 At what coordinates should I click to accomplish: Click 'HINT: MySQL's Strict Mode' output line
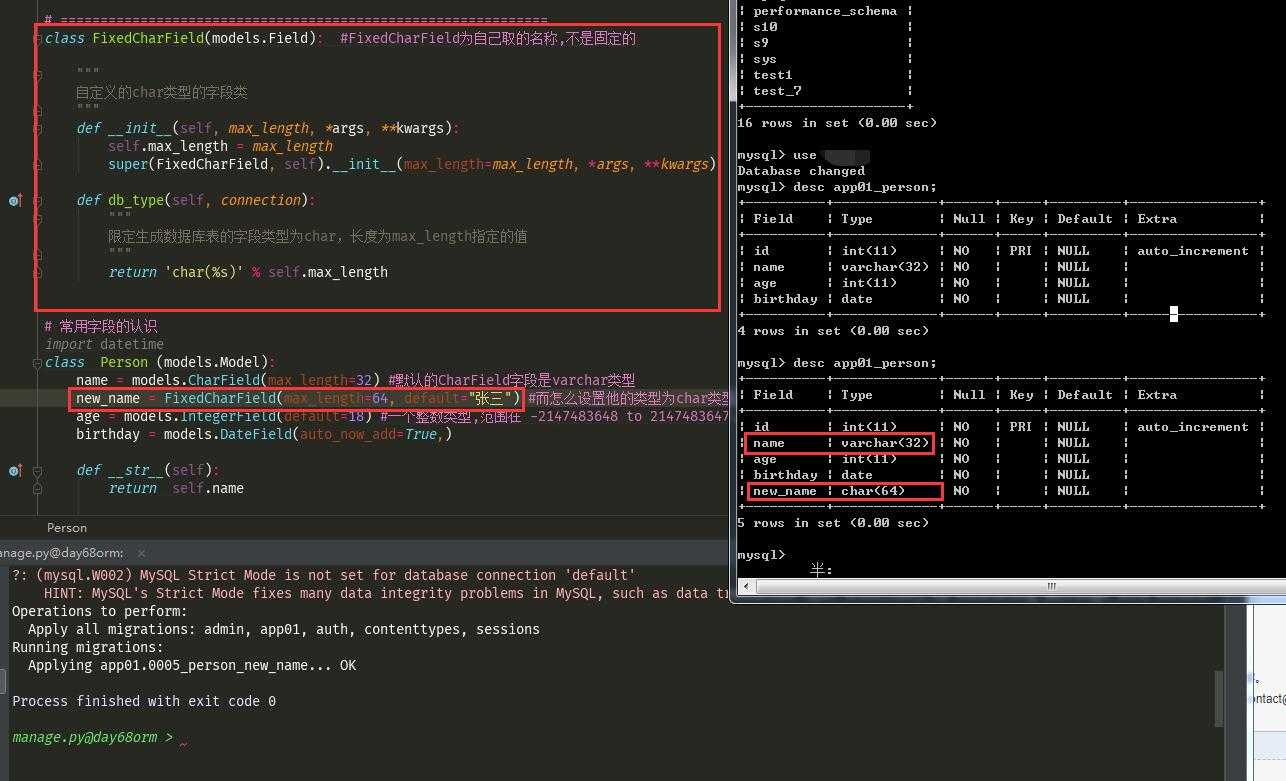point(386,593)
